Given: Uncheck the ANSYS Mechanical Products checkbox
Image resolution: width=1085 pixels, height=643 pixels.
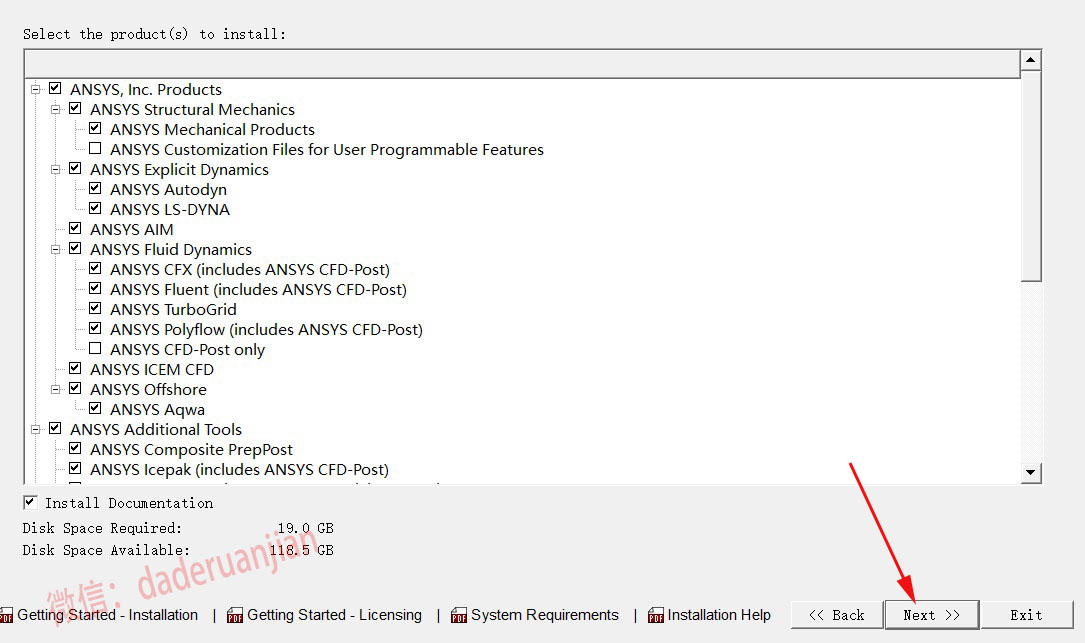Looking at the screenshot, I should [x=95, y=129].
